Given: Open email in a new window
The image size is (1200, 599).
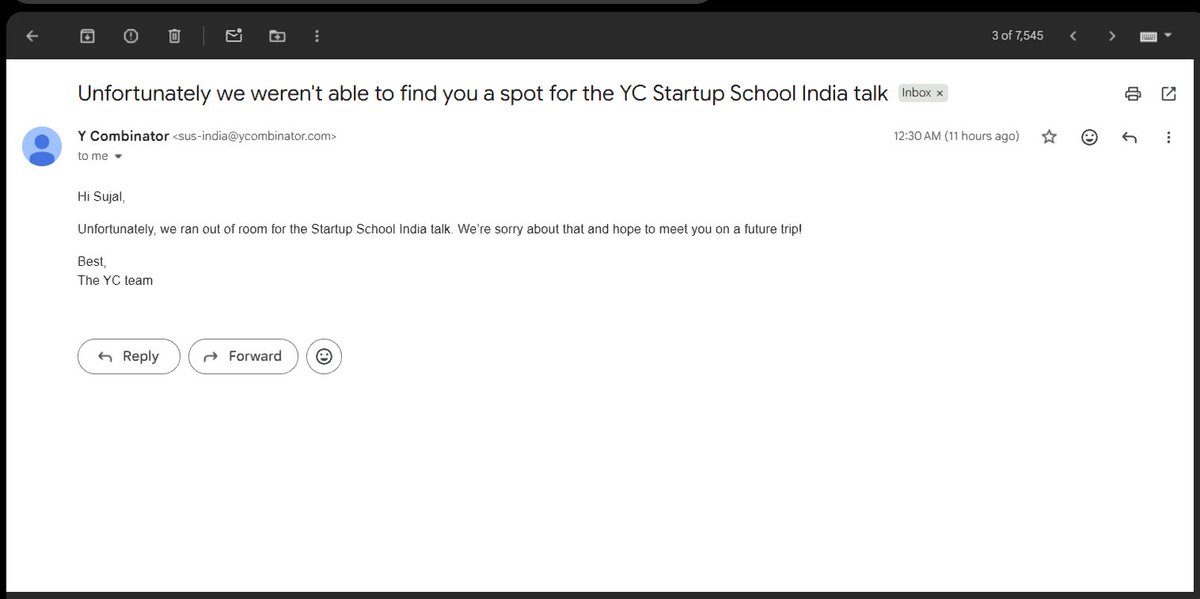Looking at the screenshot, I should click(1168, 94).
